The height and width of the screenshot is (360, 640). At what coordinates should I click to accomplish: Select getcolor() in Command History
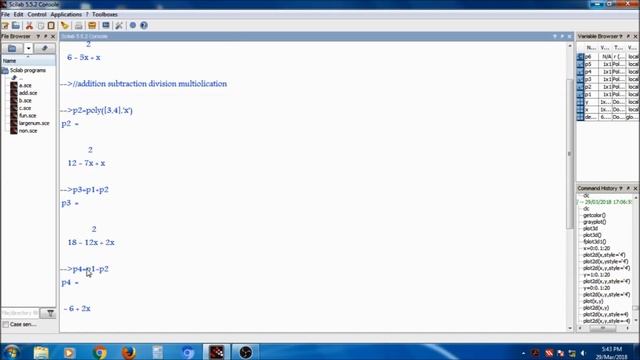pyautogui.click(x=594, y=215)
